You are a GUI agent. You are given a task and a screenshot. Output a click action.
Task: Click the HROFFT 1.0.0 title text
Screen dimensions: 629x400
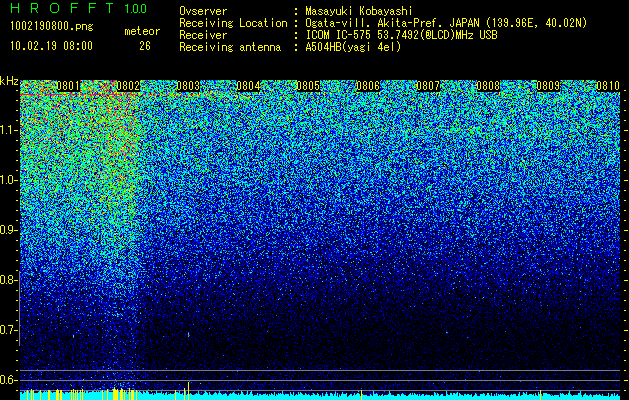[x=79, y=8]
